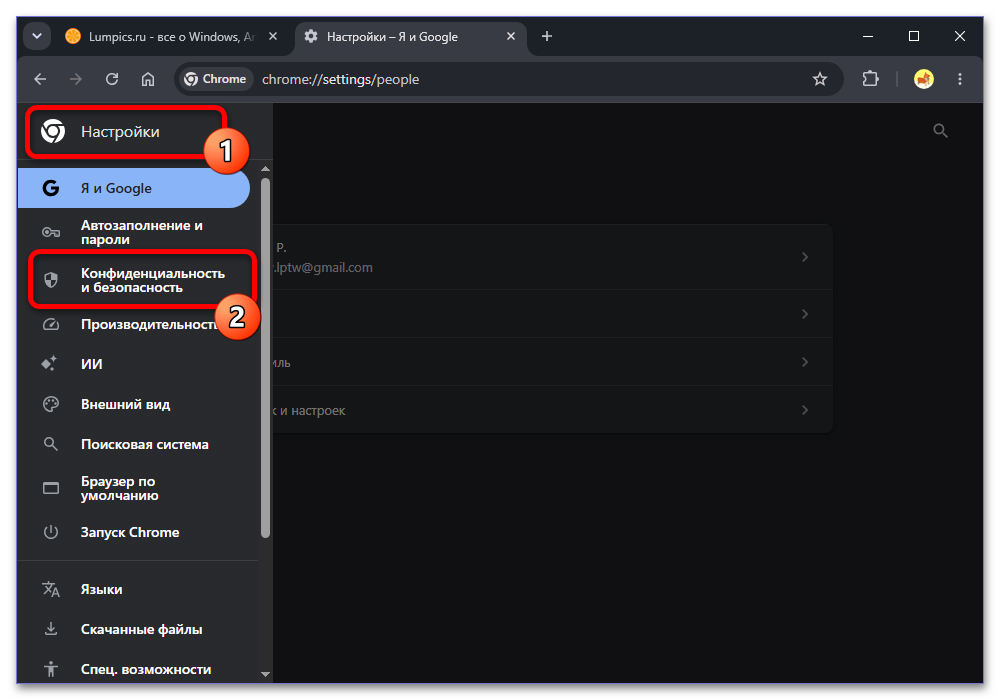Add a new tab with the plus button
This screenshot has width=1000, height=700.
547,36
